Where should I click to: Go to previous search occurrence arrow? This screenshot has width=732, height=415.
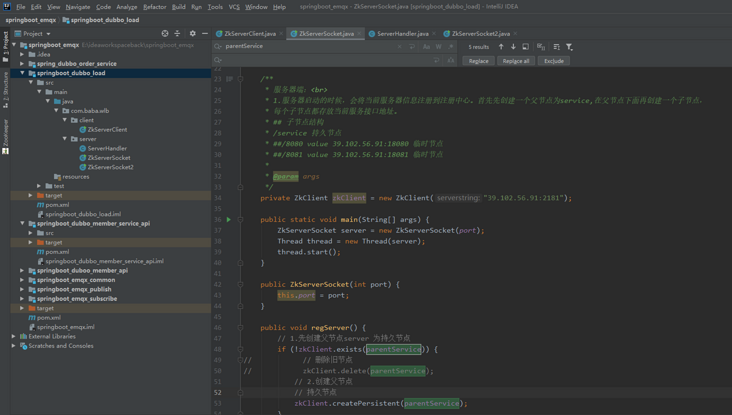coord(501,46)
